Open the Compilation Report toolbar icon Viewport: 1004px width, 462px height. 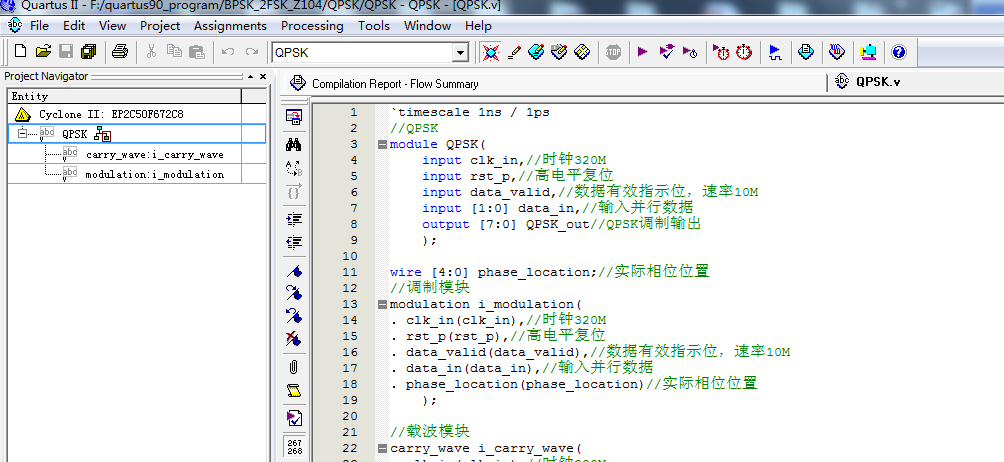pyautogui.click(x=806, y=52)
